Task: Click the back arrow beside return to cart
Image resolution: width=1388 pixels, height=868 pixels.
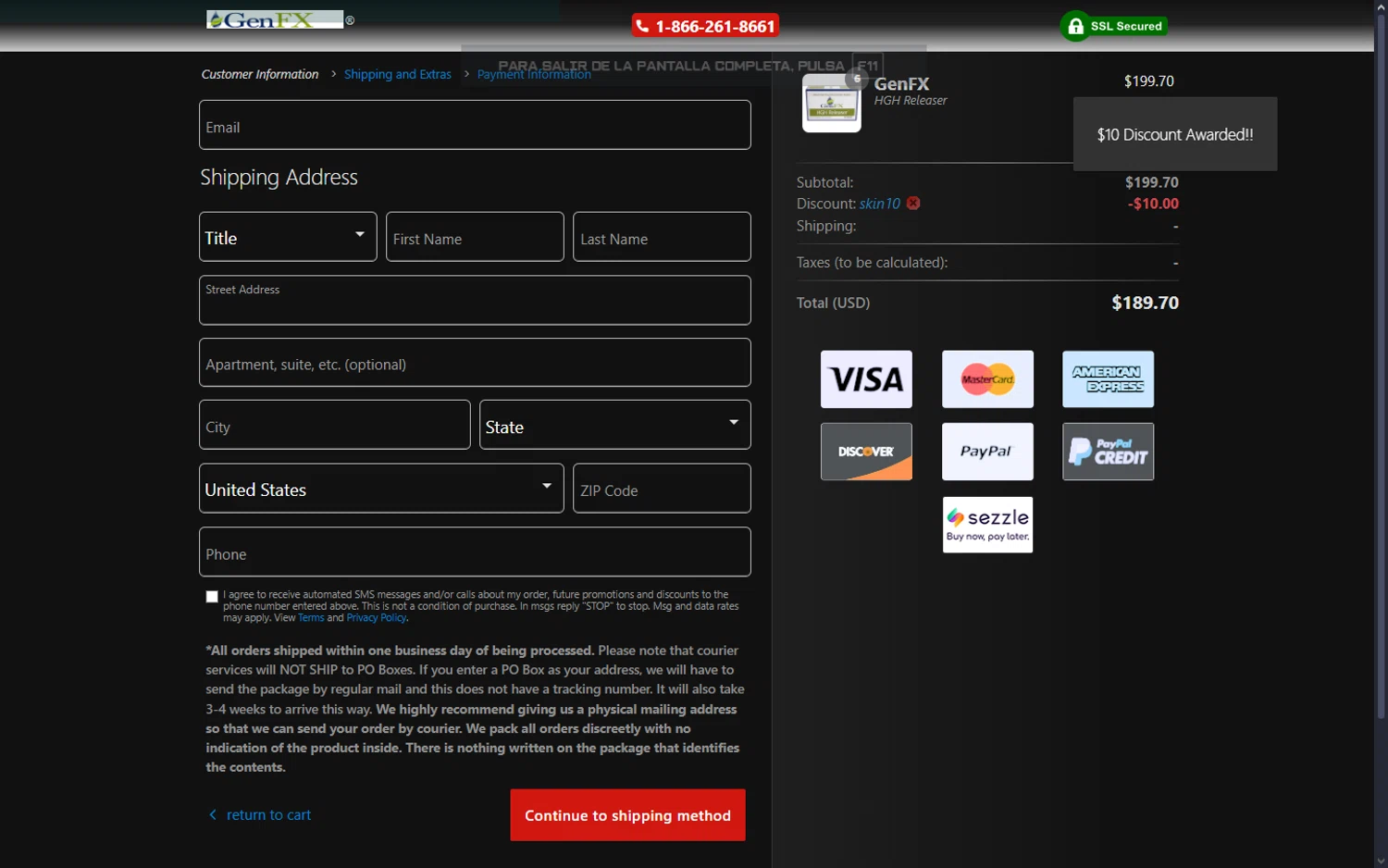Action: 213,814
